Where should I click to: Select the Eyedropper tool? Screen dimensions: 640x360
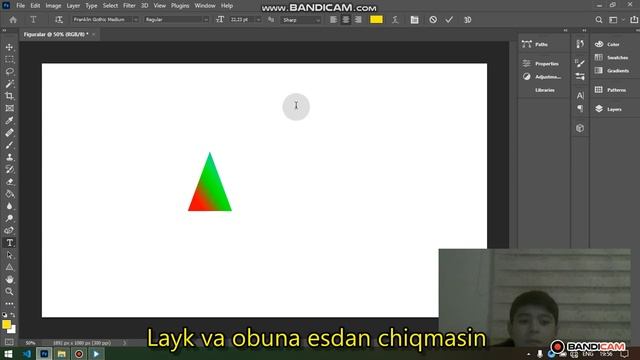9,121
